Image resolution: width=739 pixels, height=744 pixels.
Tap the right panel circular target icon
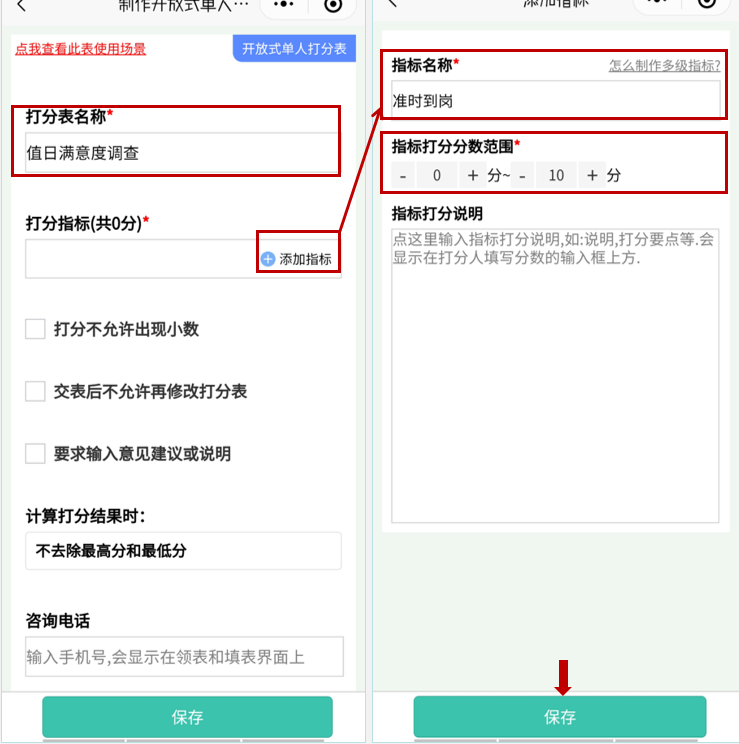[x=707, y=3]
